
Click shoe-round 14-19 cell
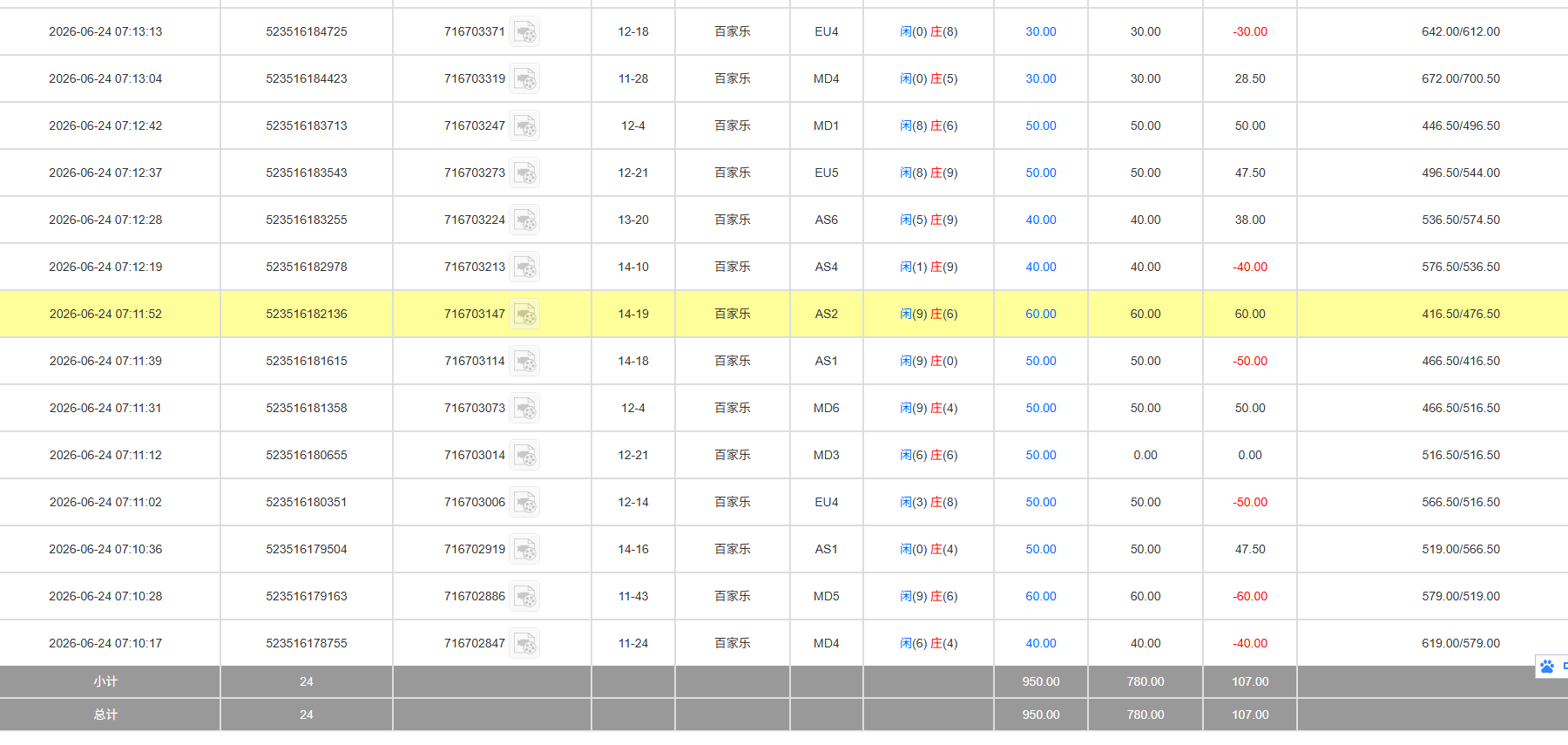pyautogui.click(x=633, y=314)
